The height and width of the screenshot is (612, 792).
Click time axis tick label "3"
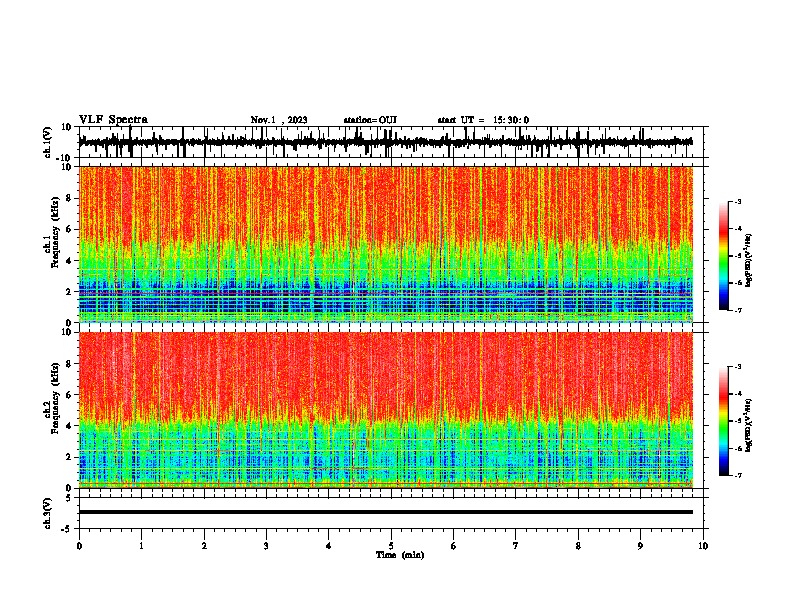(266, 546)
